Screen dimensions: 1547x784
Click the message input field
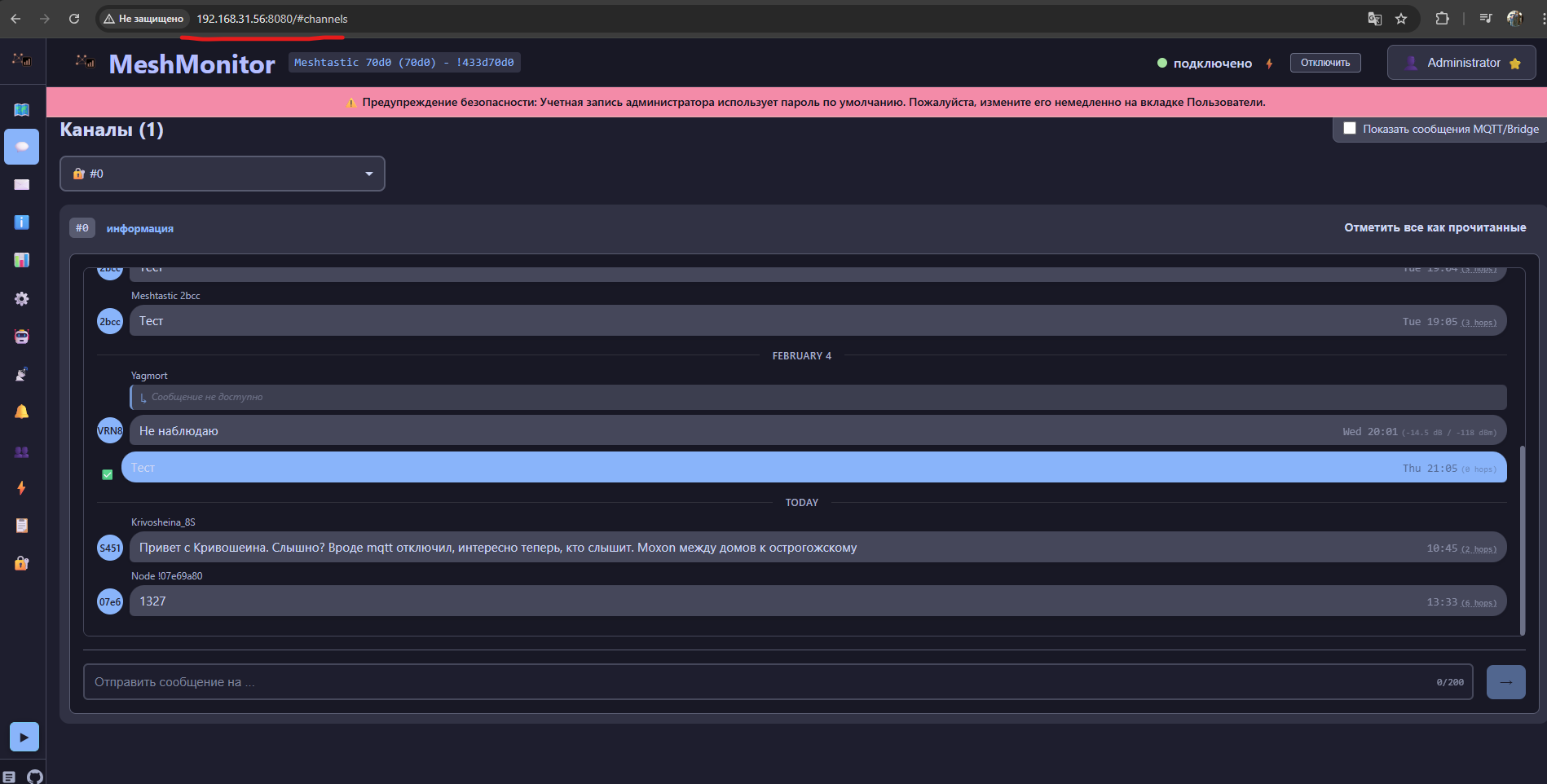[x=758, y=682]
